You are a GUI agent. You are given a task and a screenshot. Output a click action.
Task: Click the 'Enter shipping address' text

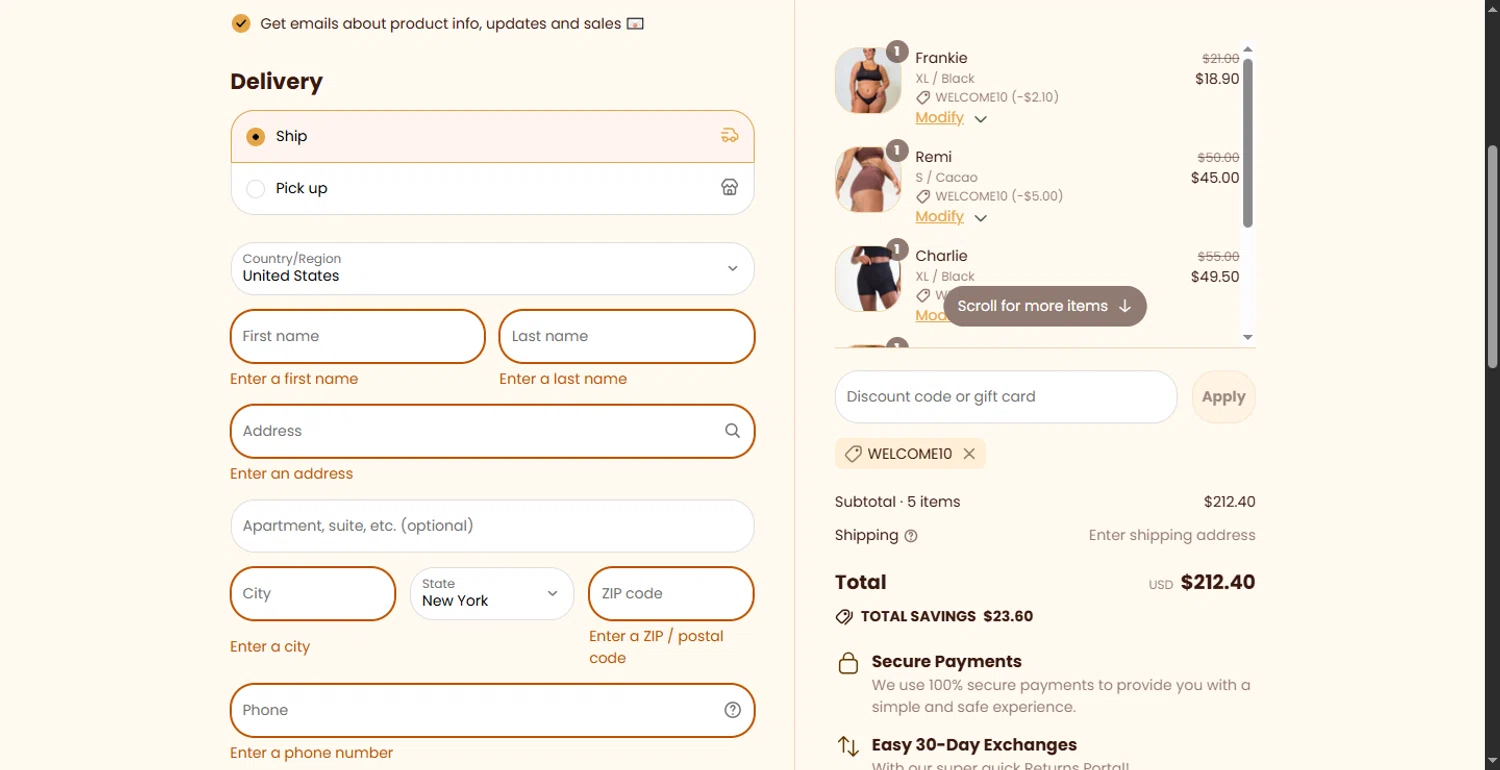(1172, 535)
